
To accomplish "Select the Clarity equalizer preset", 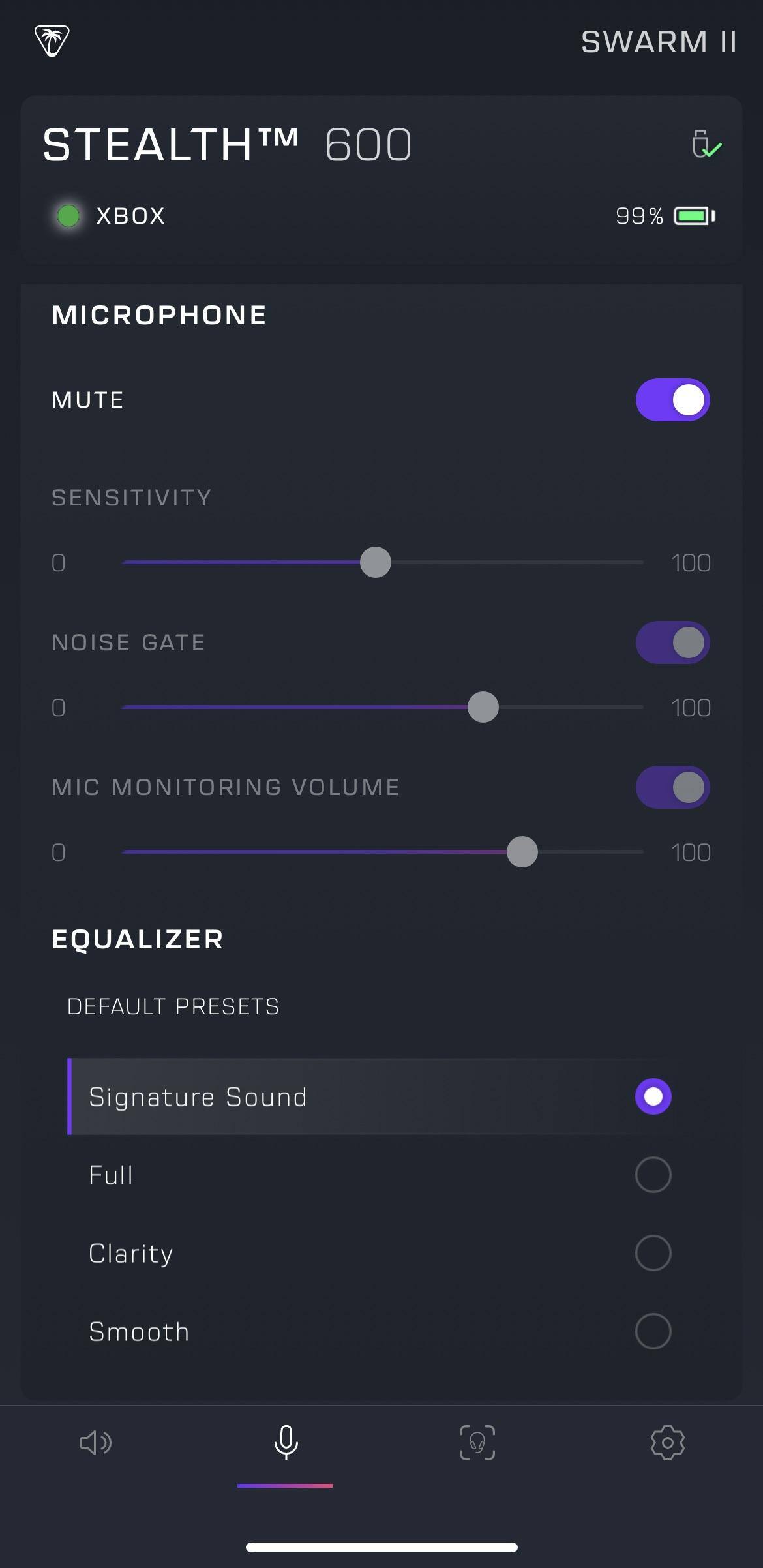I will click(x=653, y=1253).
